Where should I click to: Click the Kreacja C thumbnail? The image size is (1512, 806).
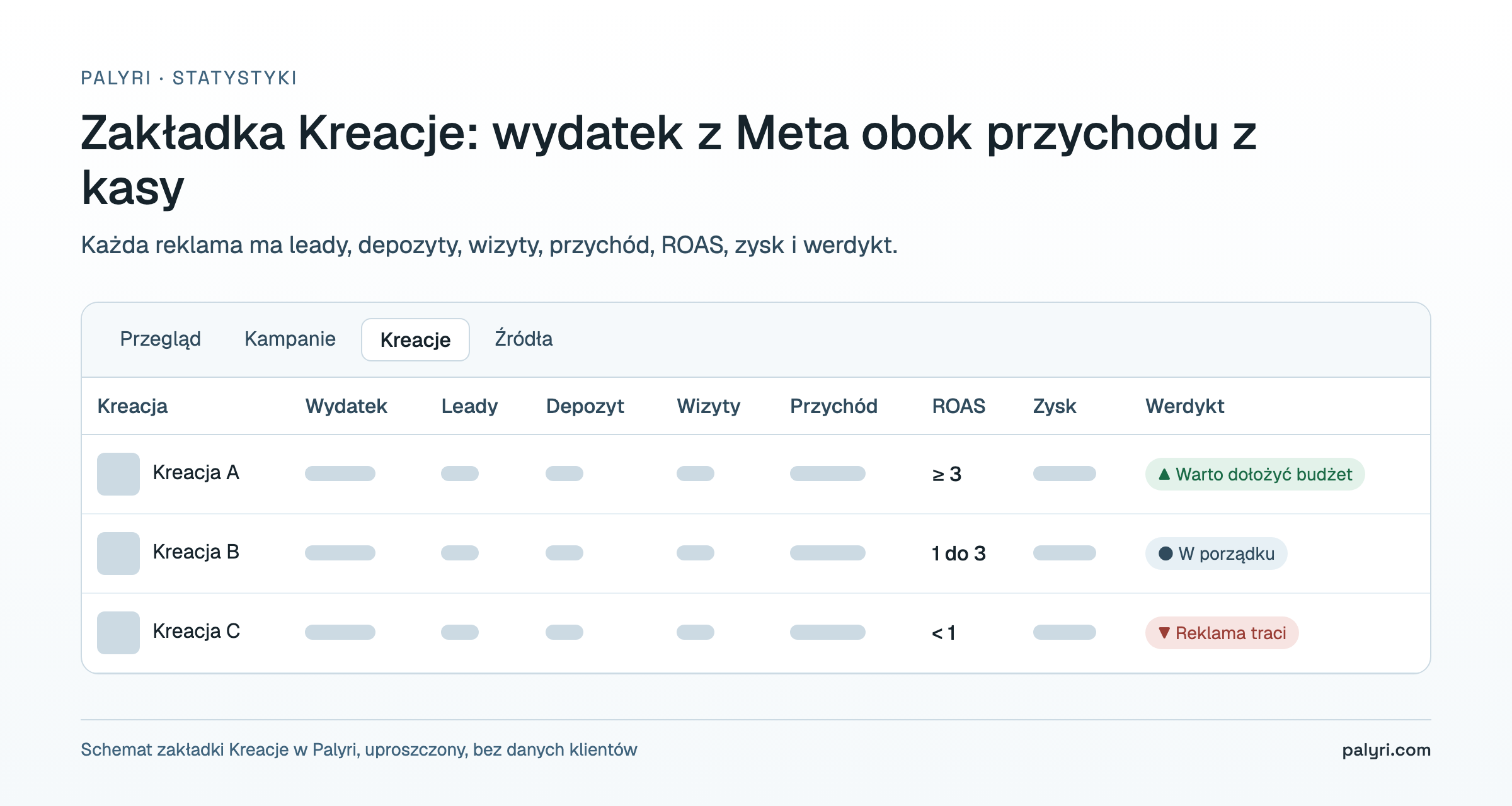point(118,633)
